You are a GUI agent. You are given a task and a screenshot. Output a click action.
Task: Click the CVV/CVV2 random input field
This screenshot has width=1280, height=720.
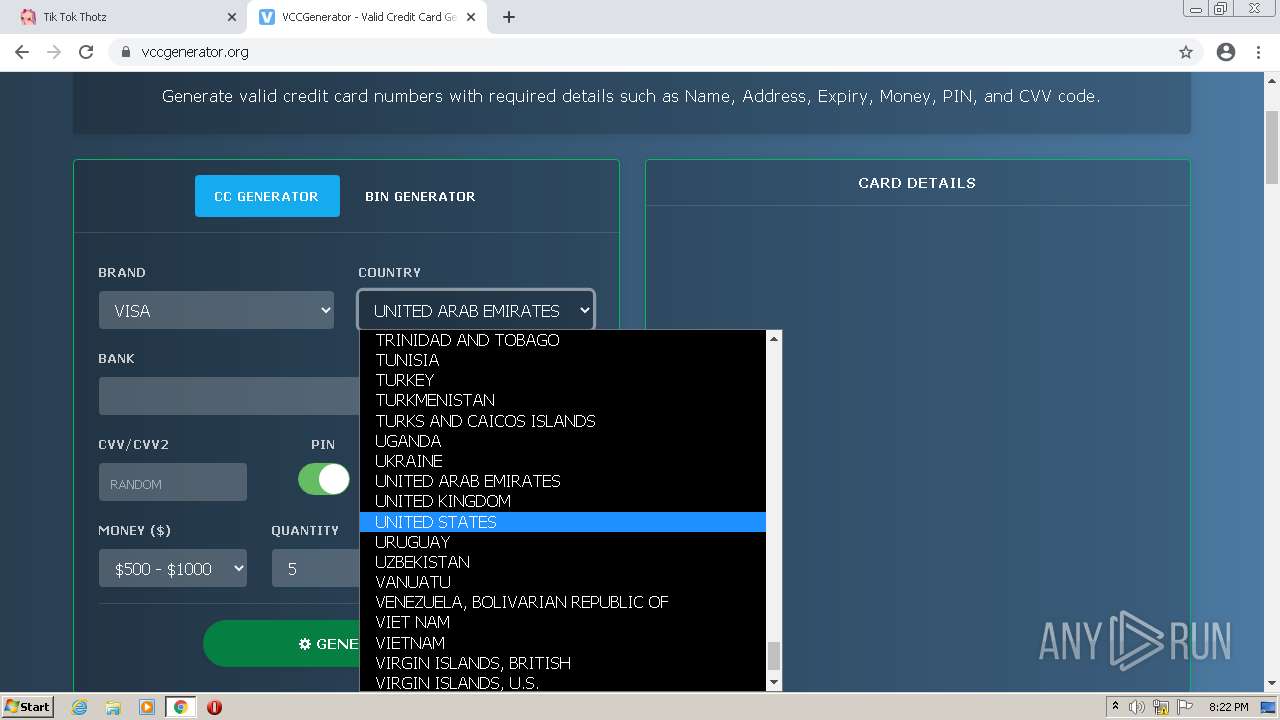click(x=172, y=483)
